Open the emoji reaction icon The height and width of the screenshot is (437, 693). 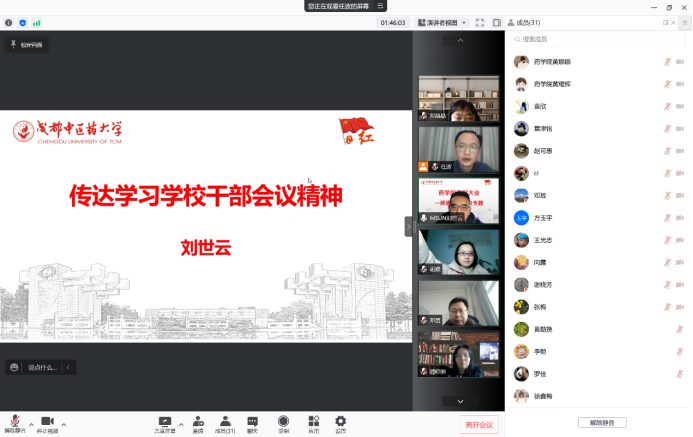coord(14,367)
